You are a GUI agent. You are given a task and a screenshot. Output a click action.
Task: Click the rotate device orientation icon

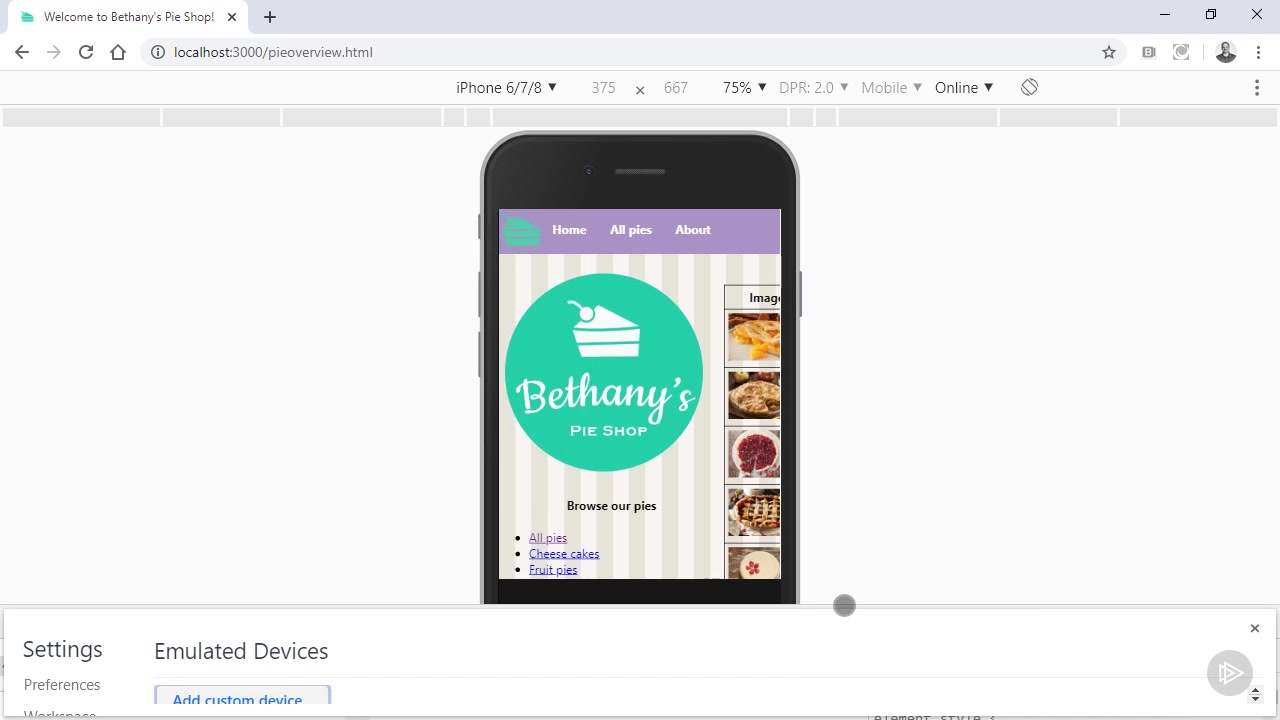[1029, 87]
